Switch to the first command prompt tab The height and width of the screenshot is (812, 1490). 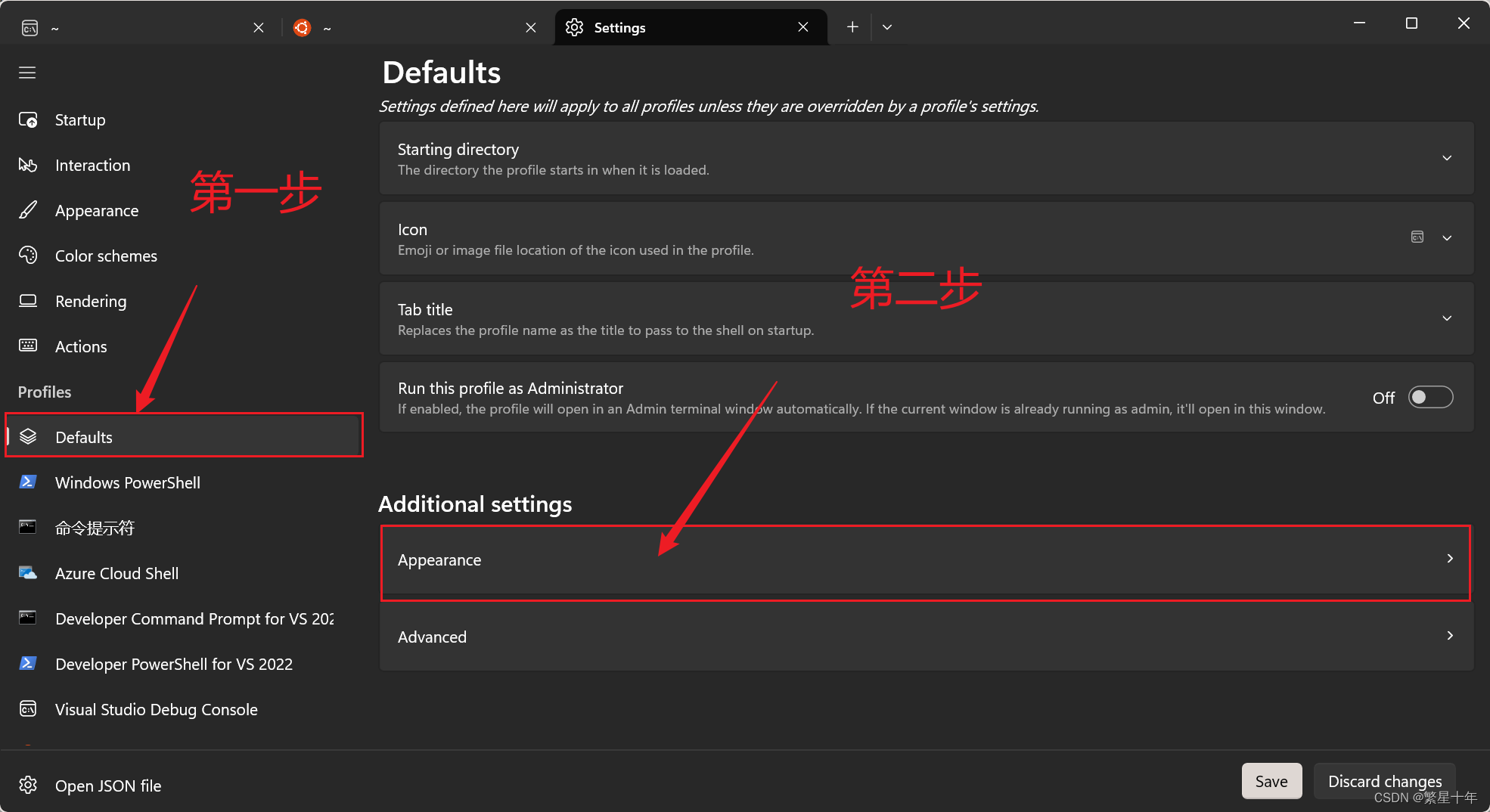[144, 27]
